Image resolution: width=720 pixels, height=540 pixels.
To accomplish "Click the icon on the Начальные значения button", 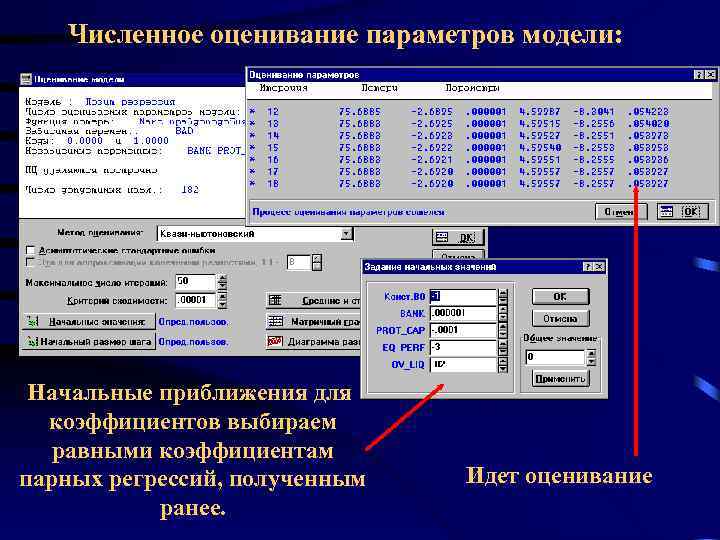I will point(33,322).
